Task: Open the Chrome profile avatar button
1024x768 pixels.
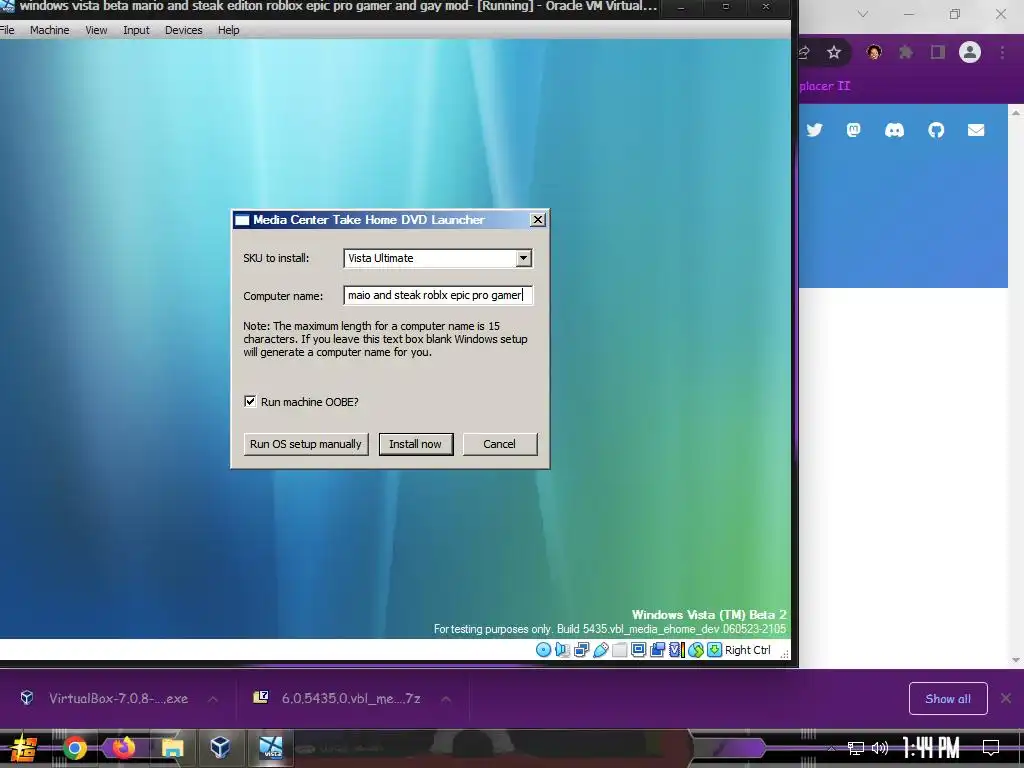Action: tap(970, 52)
